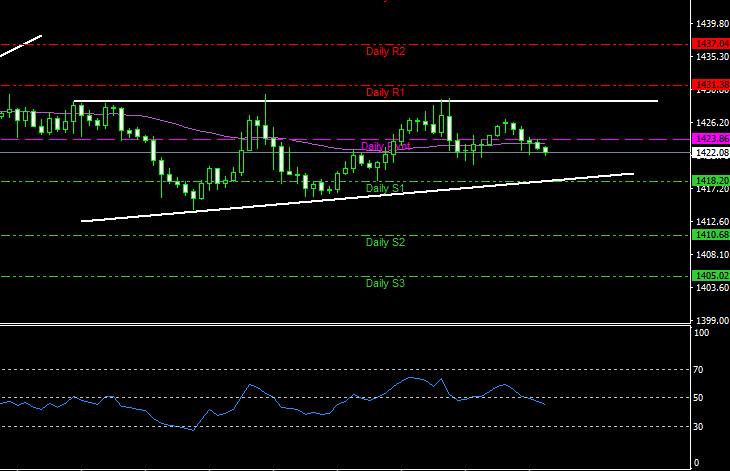Click the Daily S3 label
The width and height of the screenshot is (730, 471).
point(385,283)
